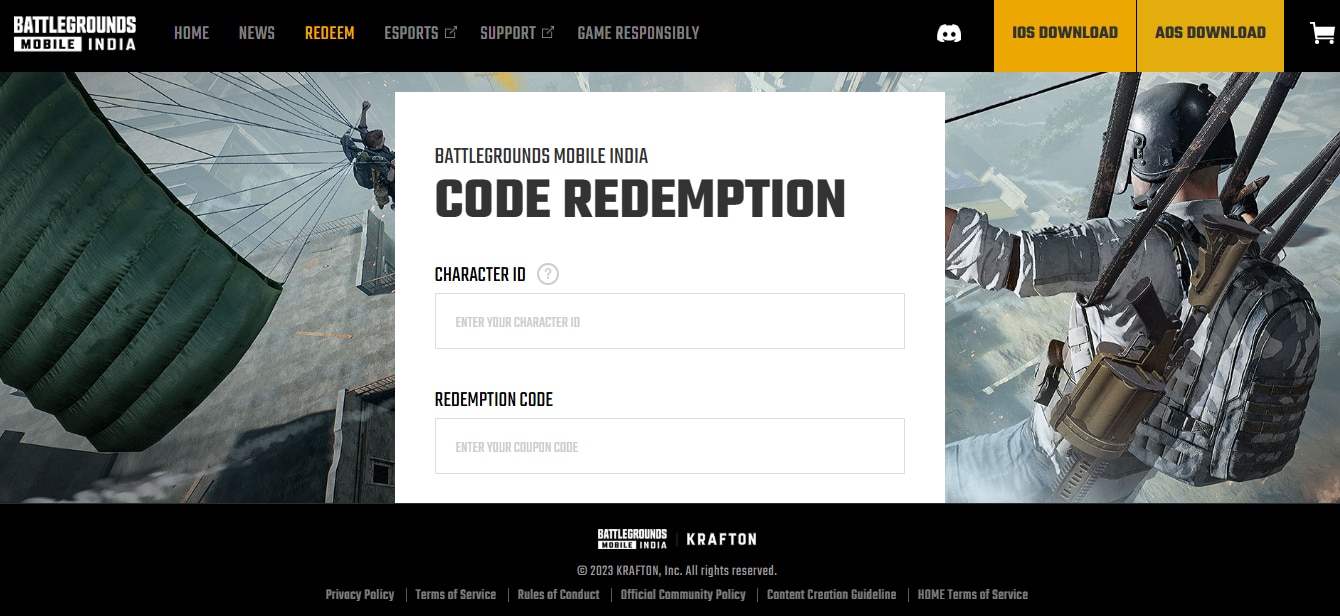Click the footer Battlegrounds Mobile India logo

point(632,539)
